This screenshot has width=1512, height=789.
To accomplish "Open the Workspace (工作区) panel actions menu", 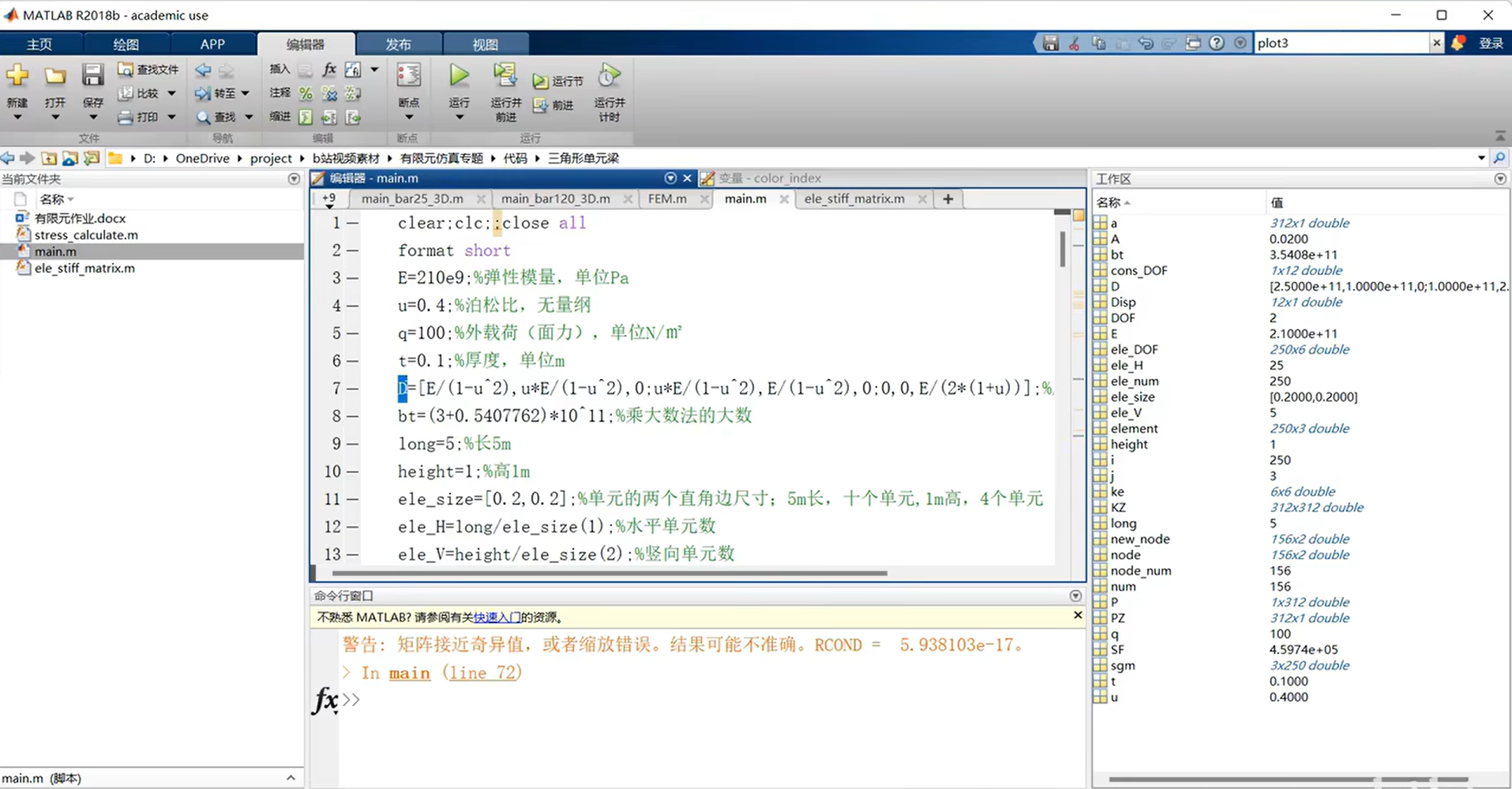I will (1499, 179).
